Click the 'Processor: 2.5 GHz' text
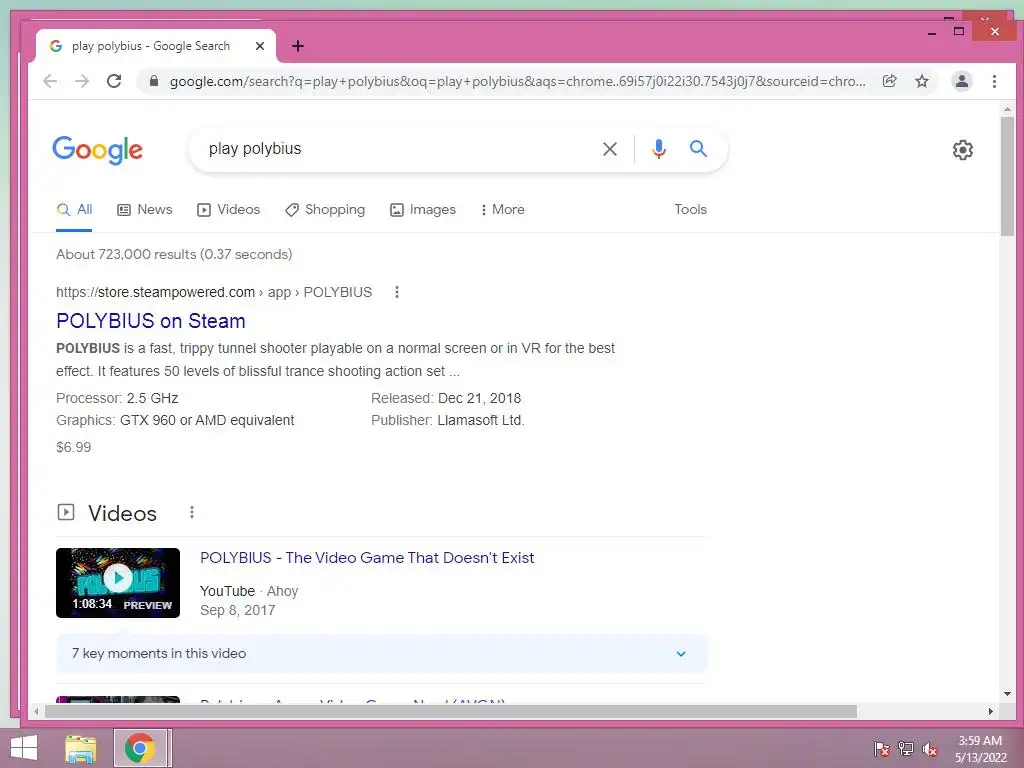The width and height of the screenshot is (1024, 768). 117,398
